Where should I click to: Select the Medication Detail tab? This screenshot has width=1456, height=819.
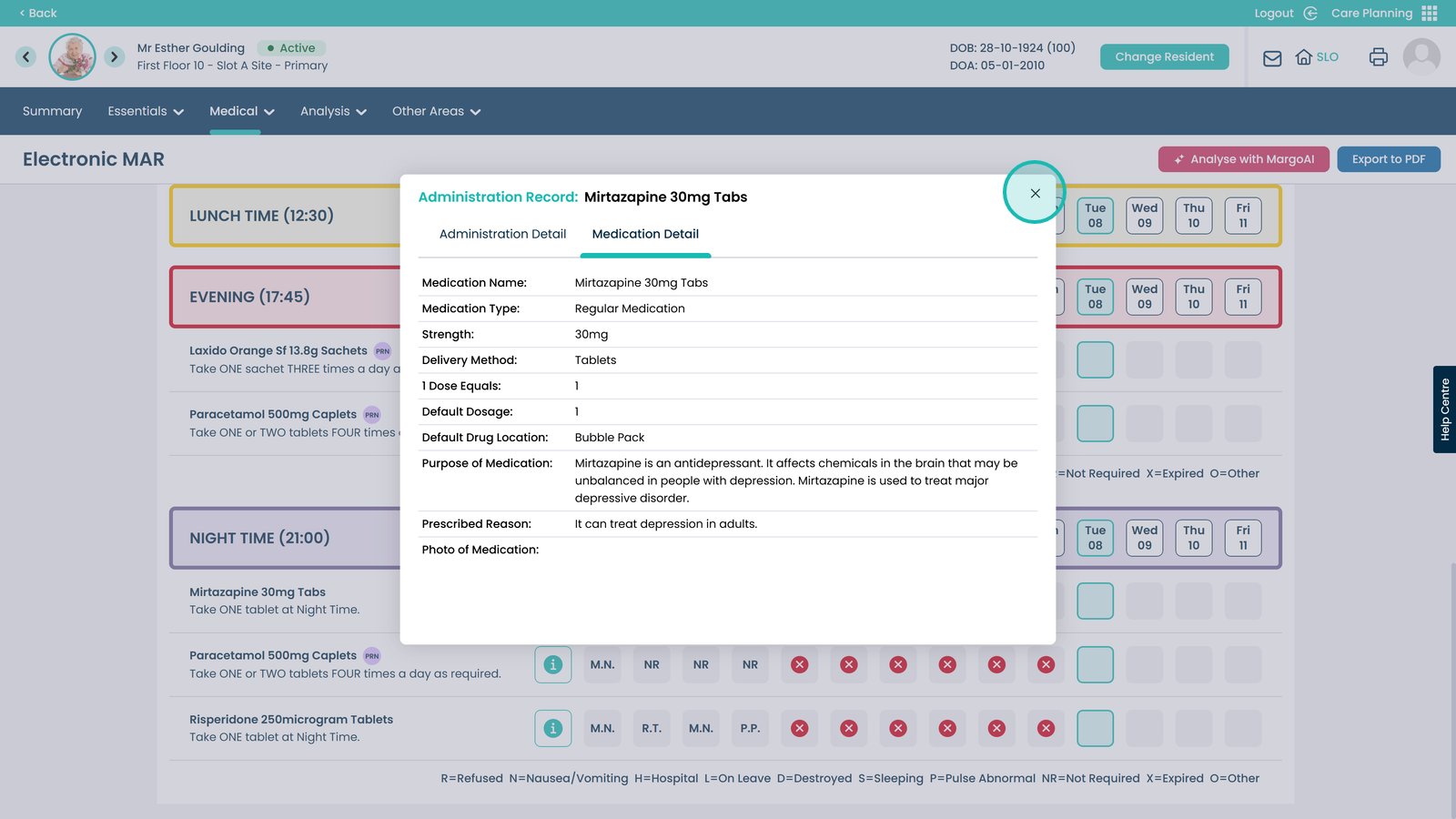(645, 234)
